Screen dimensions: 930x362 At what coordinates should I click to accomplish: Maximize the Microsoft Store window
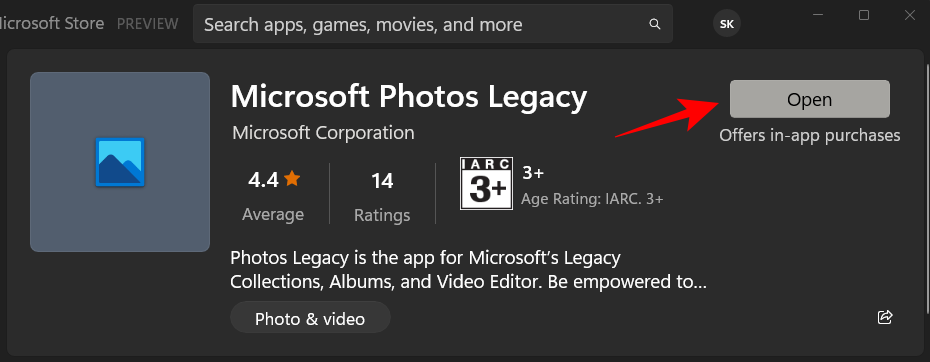[864, 15]
